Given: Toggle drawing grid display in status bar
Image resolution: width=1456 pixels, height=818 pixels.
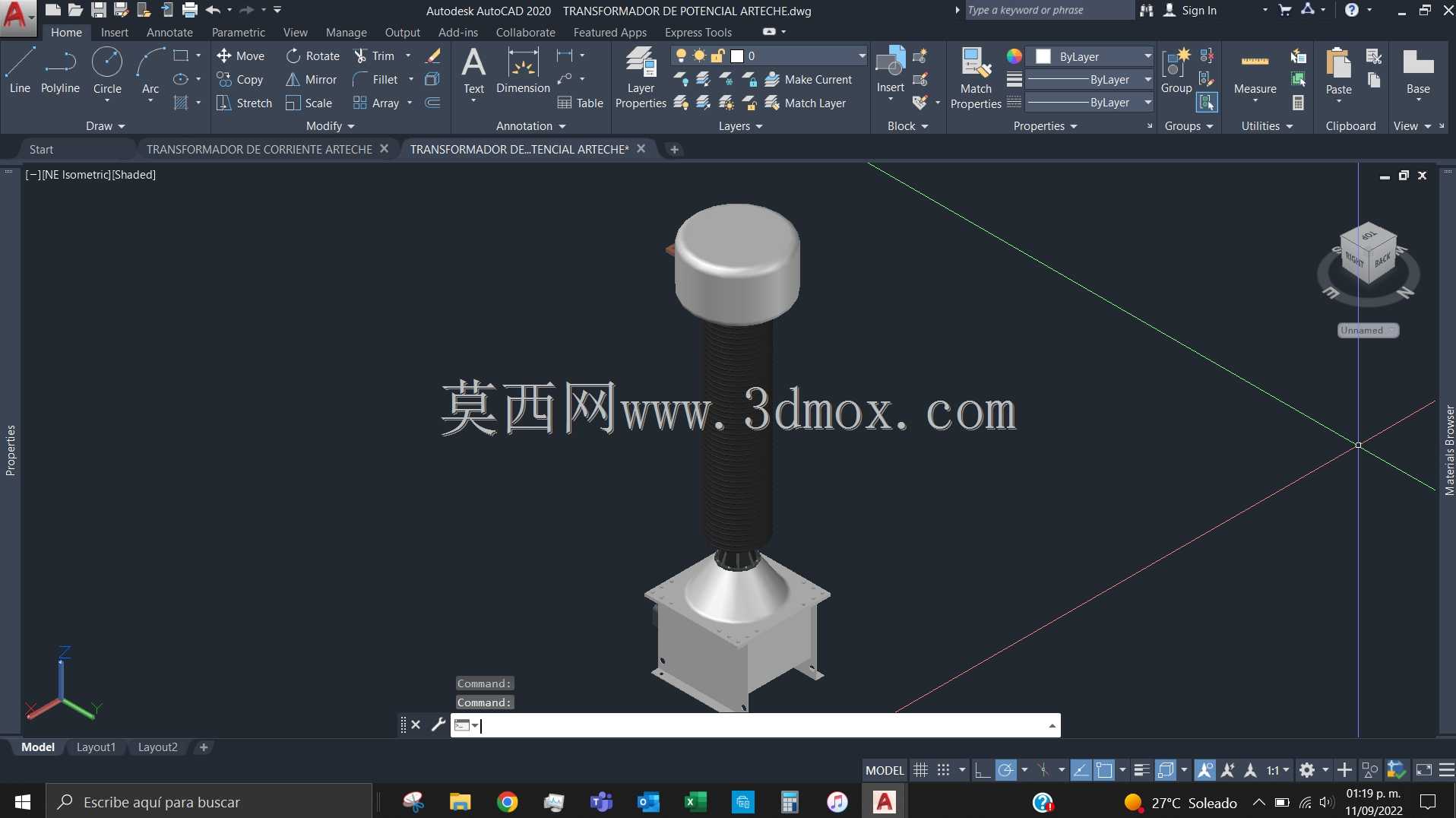Looking at the screenshot, I should 920,770.
